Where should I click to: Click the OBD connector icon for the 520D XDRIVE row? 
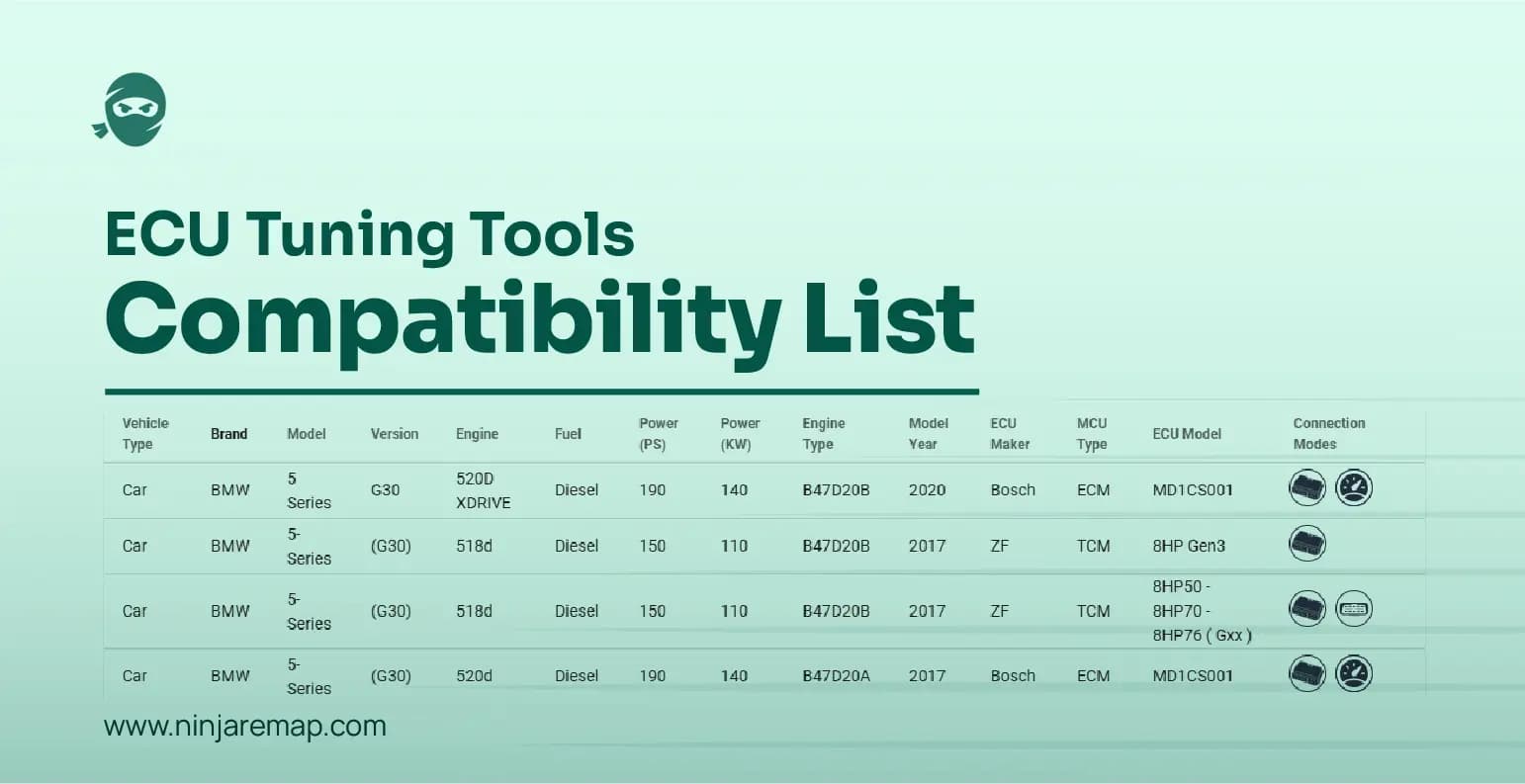tap(1307, 488)
